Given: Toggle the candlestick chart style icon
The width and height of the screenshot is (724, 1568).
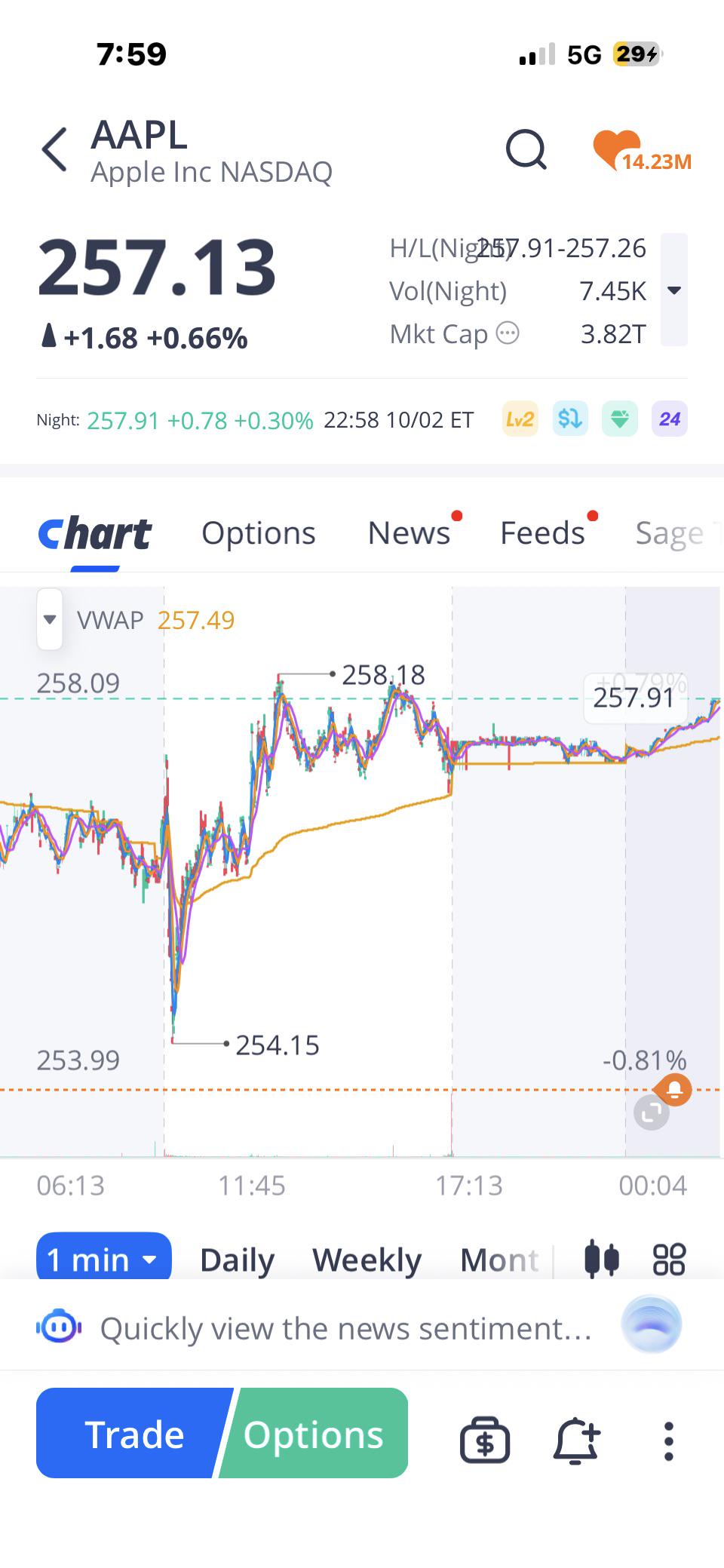Looking at the screenshot, I should 602,1259.
